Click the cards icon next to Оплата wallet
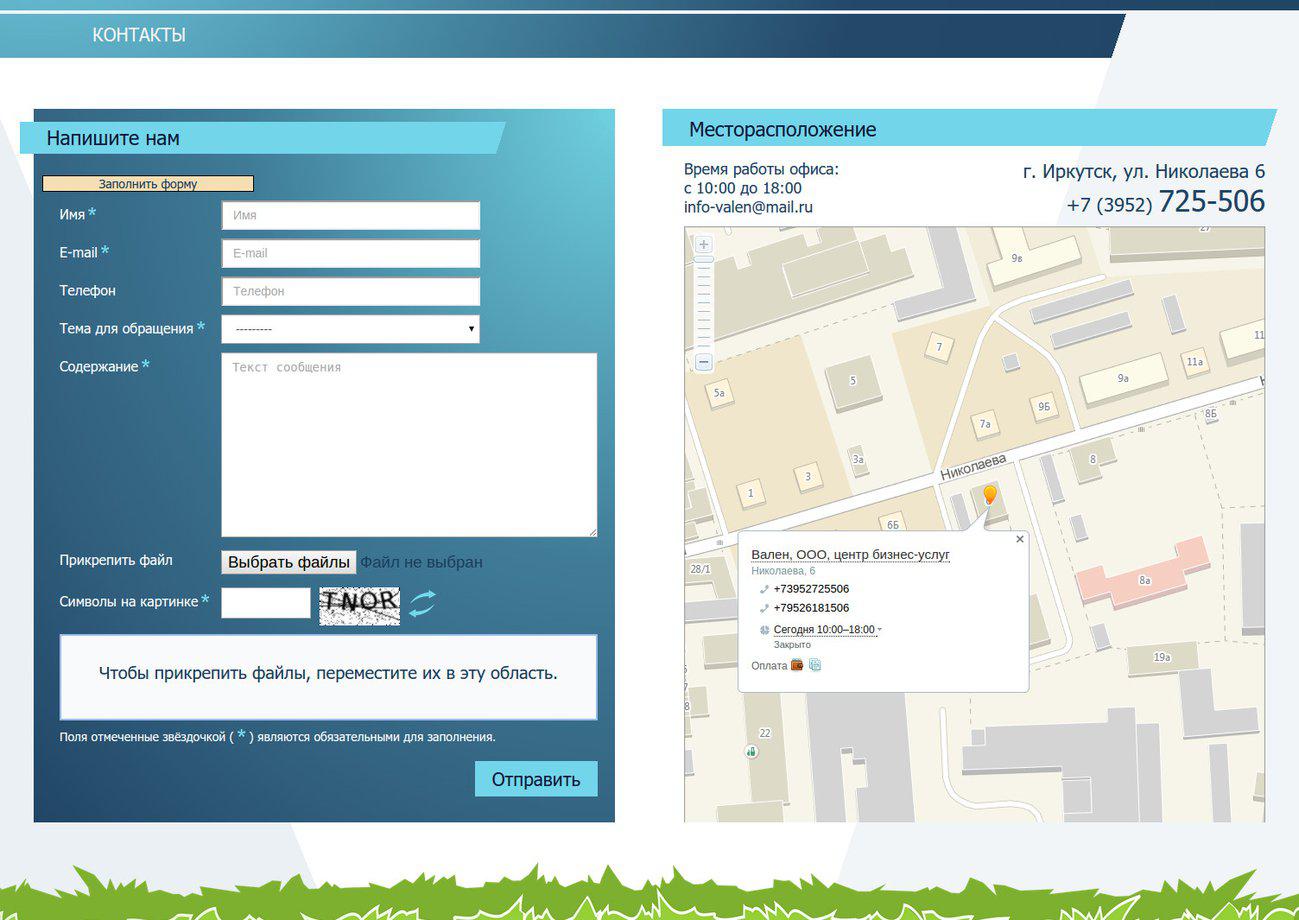Viewport: 1299px width, 920px height. [x=815, y=665]
